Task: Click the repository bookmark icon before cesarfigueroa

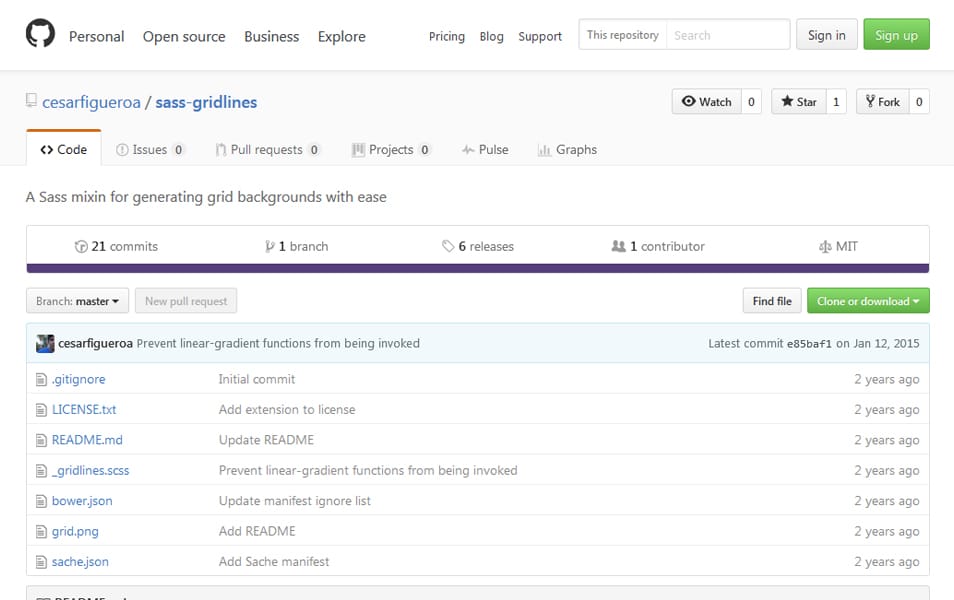Action: coord(31,100)
